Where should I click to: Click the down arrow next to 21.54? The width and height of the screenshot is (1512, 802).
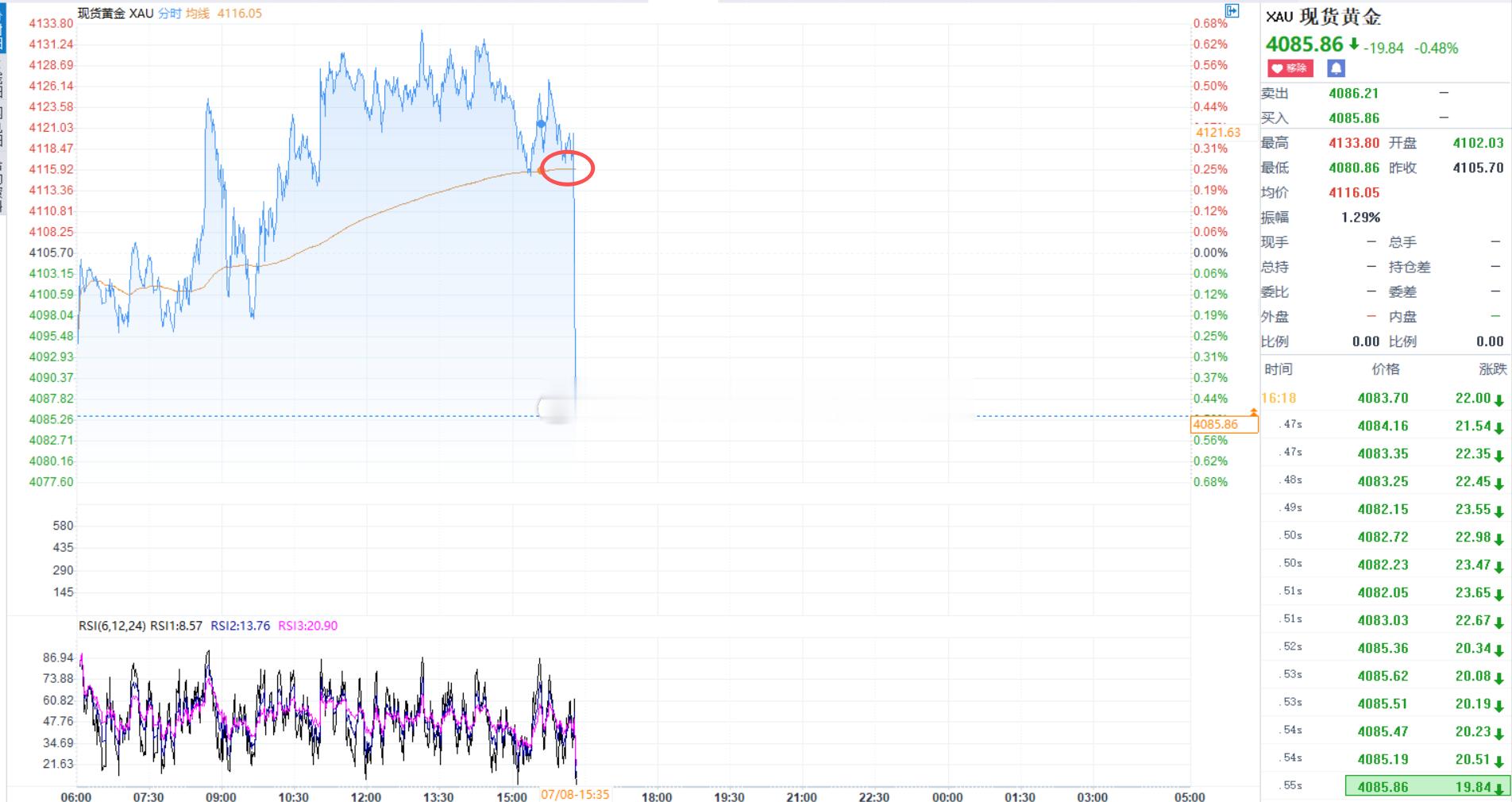click(1498, 428)
